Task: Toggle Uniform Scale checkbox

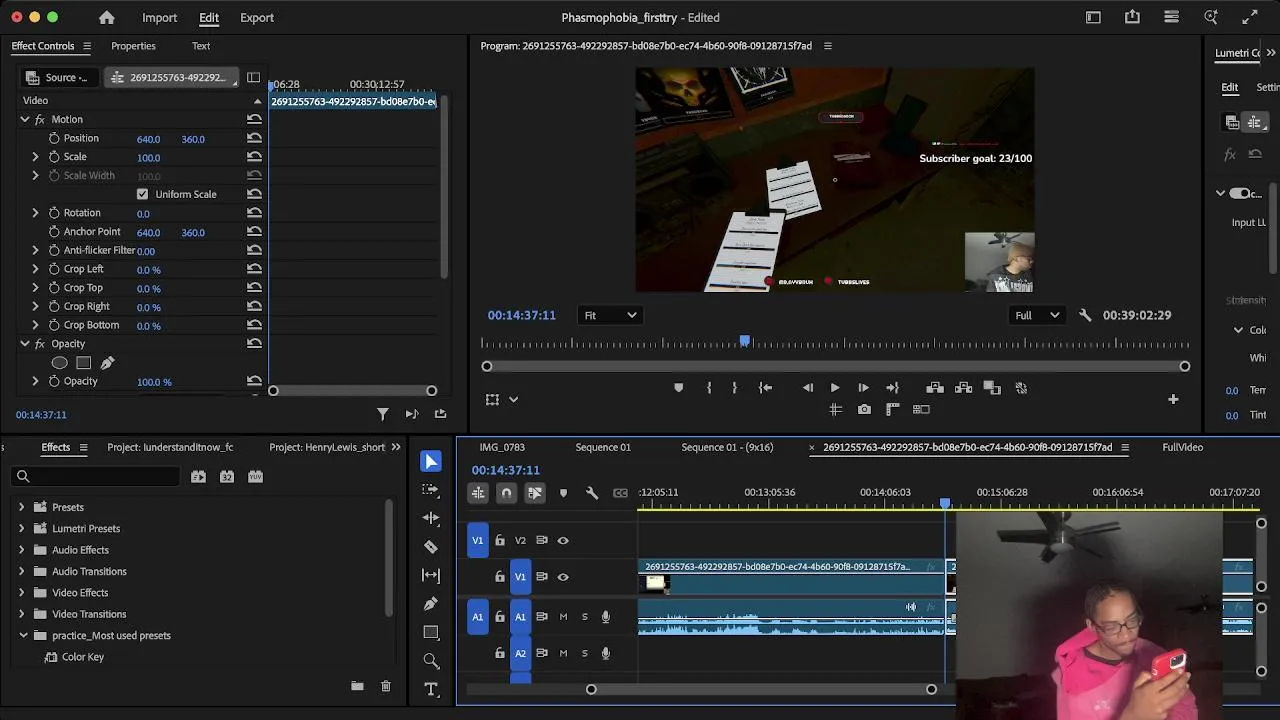Action: [142, 194]
